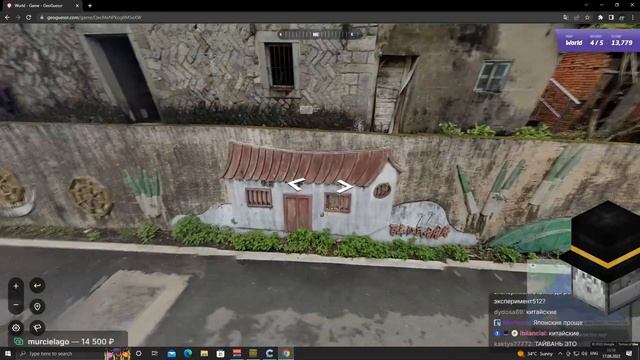The image size is (640, 360).
Task: Zoom out with the minus button
Action: tap(16, 305)
